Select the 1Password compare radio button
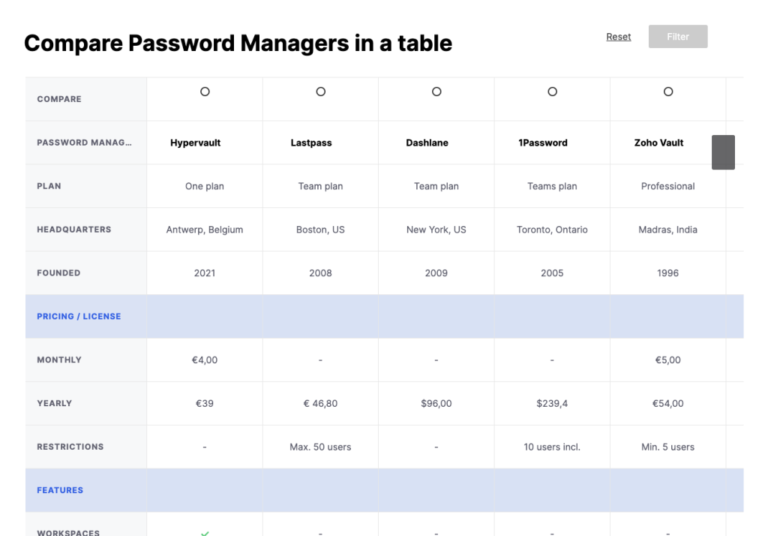Image resolution: width=768 pixels, height=536 pixels. [x=552, y=92]
